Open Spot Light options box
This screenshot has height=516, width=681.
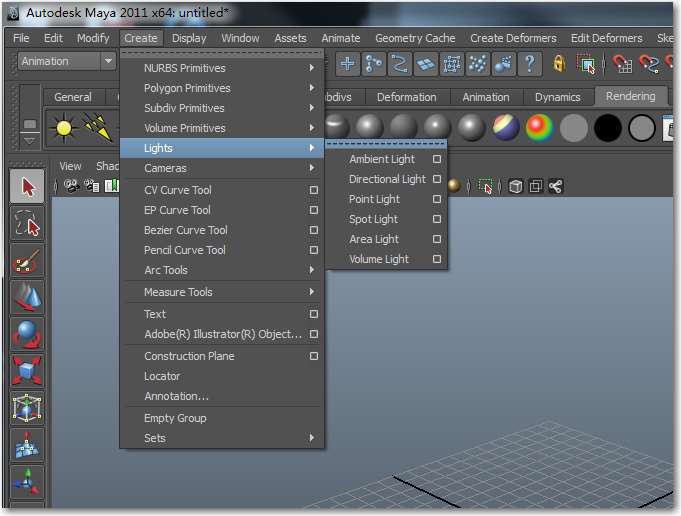pyautogui.click(x=437, y=219)
